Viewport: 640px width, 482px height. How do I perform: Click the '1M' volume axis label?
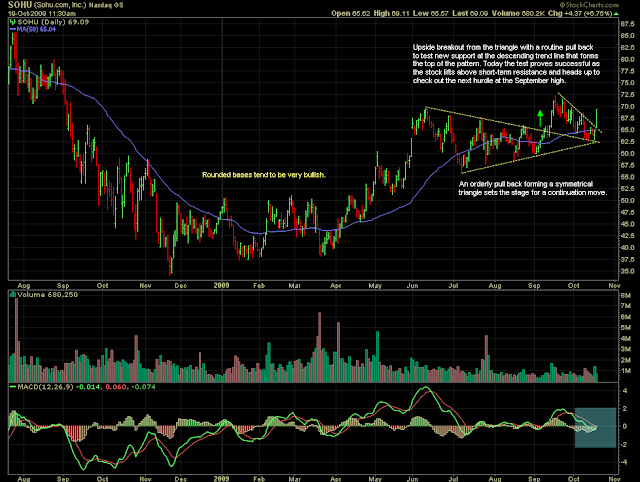pos(625,371)
